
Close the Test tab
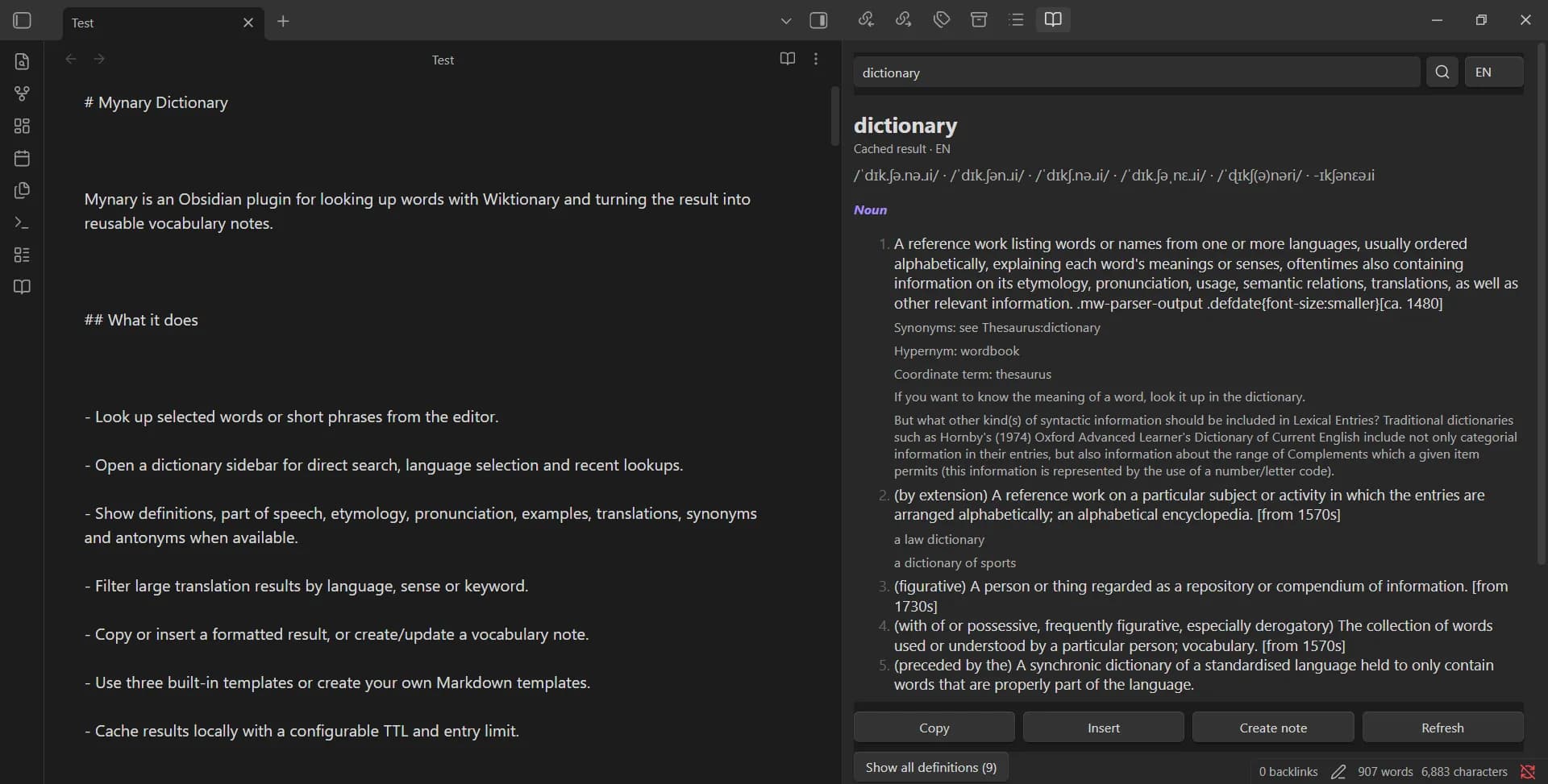coord(248,23)
